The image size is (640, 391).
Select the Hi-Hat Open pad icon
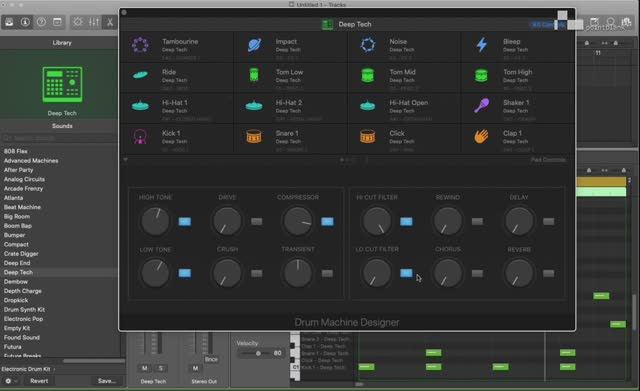click(368, 106)
